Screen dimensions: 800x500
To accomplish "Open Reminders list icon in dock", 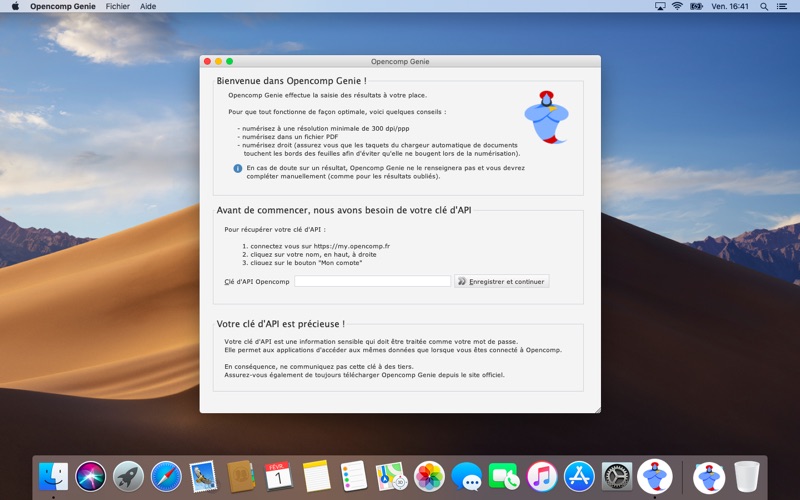I will click(x=354, y=477).
